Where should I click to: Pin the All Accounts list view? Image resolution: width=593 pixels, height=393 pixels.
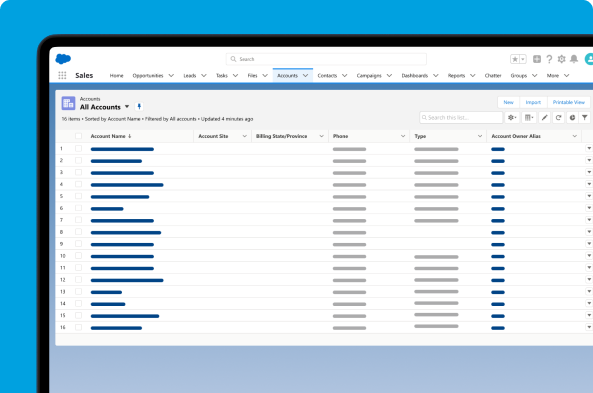click(139, 107)
